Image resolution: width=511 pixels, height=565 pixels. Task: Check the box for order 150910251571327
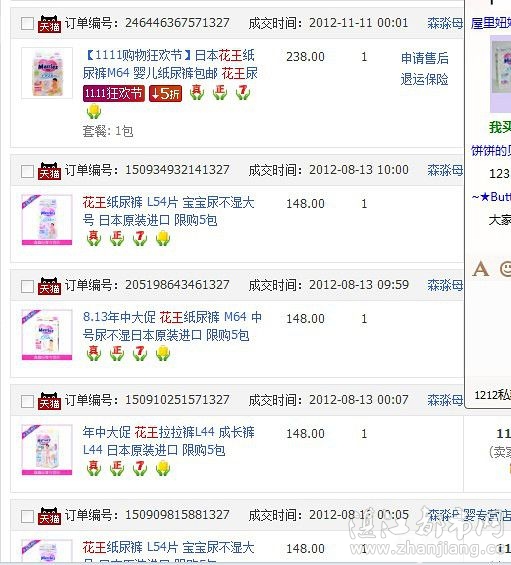tap(27, 401)
